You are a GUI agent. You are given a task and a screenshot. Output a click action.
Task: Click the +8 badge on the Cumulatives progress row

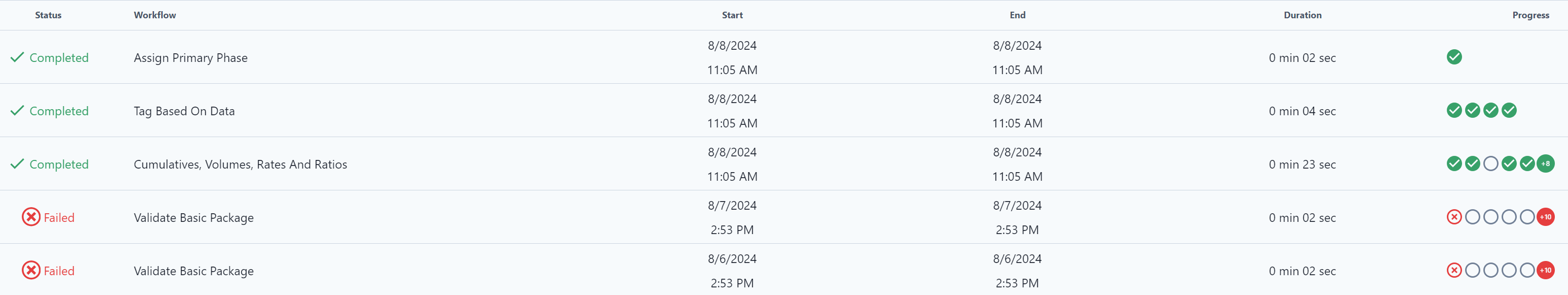pyautogui.click(x=1545, y=163)
